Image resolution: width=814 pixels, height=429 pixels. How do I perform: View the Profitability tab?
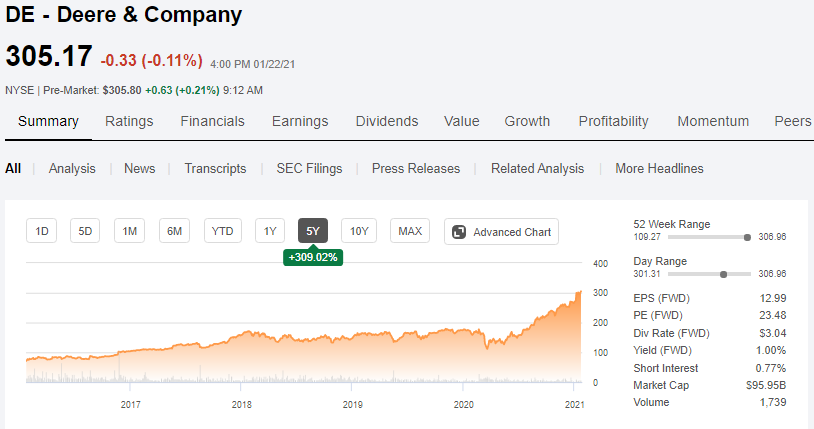click(614, 121)
